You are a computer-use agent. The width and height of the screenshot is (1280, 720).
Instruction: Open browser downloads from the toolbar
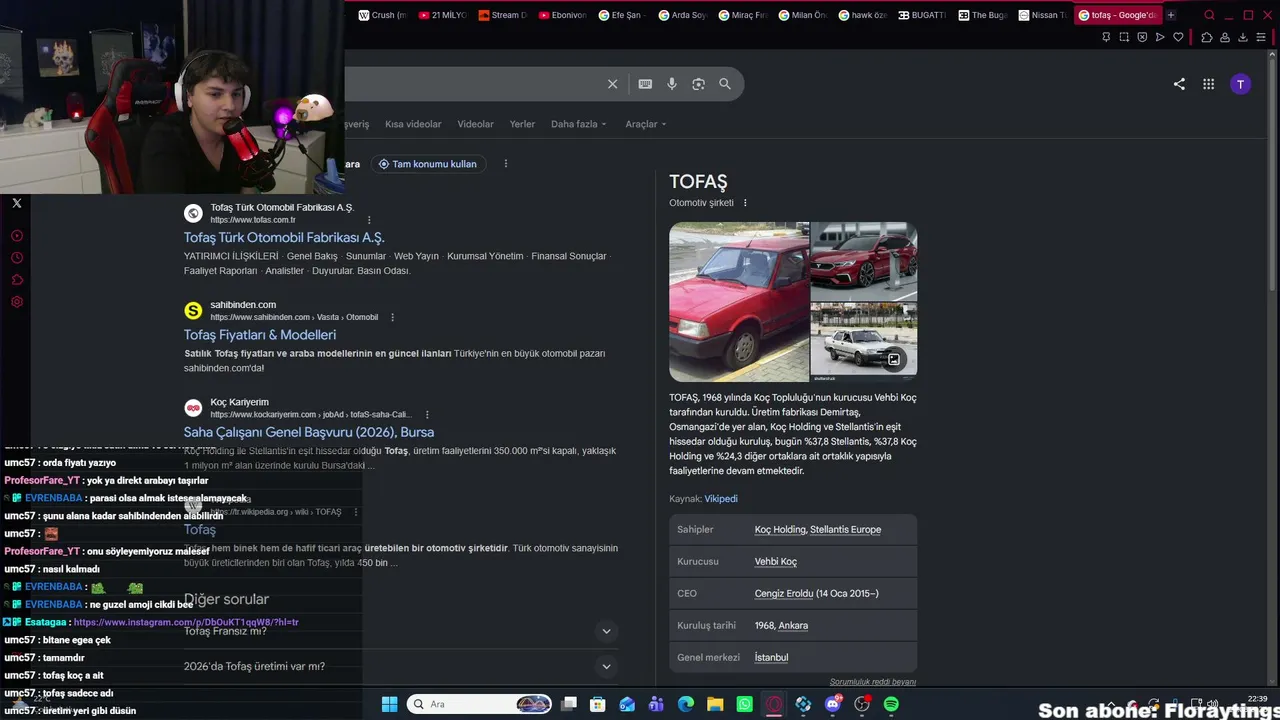click(x=1243, y=37)
